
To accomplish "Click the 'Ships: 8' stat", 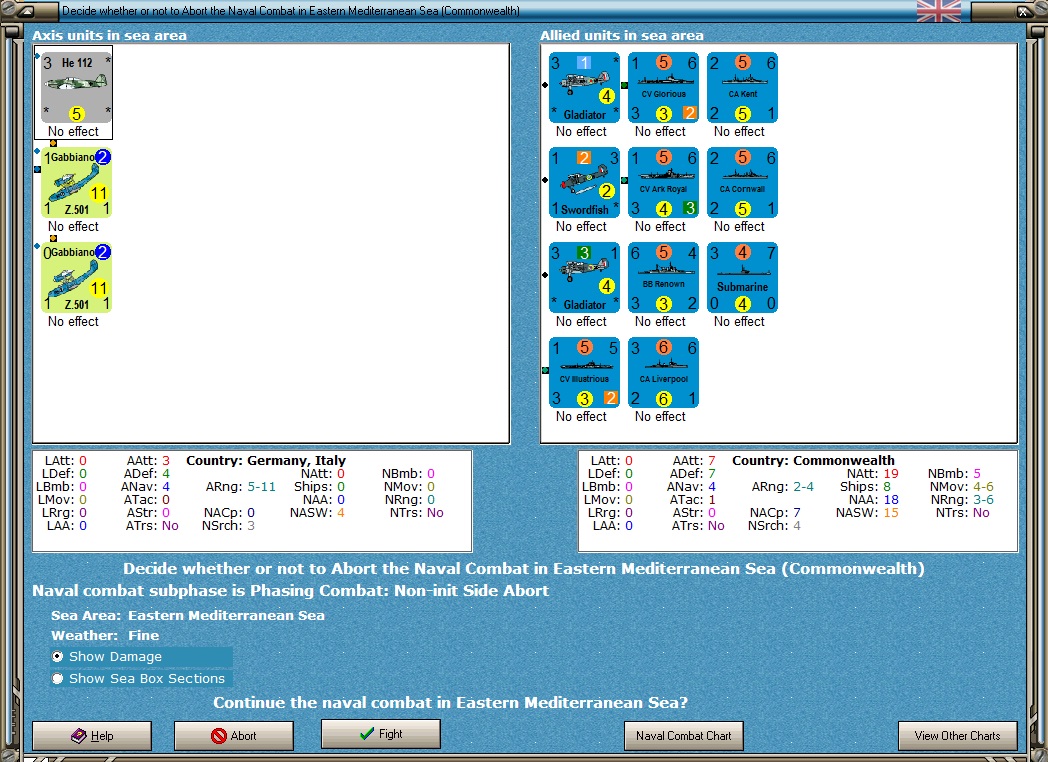I will 866,487.
